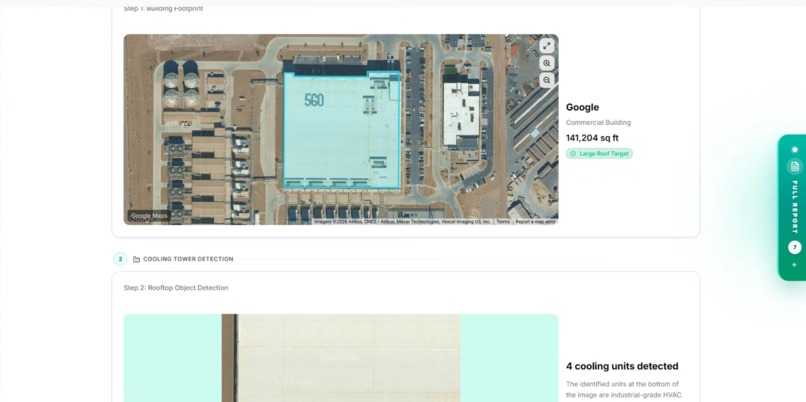Click the imagery attribution text on map
The image size is (806, 402).
pos(402,222)
